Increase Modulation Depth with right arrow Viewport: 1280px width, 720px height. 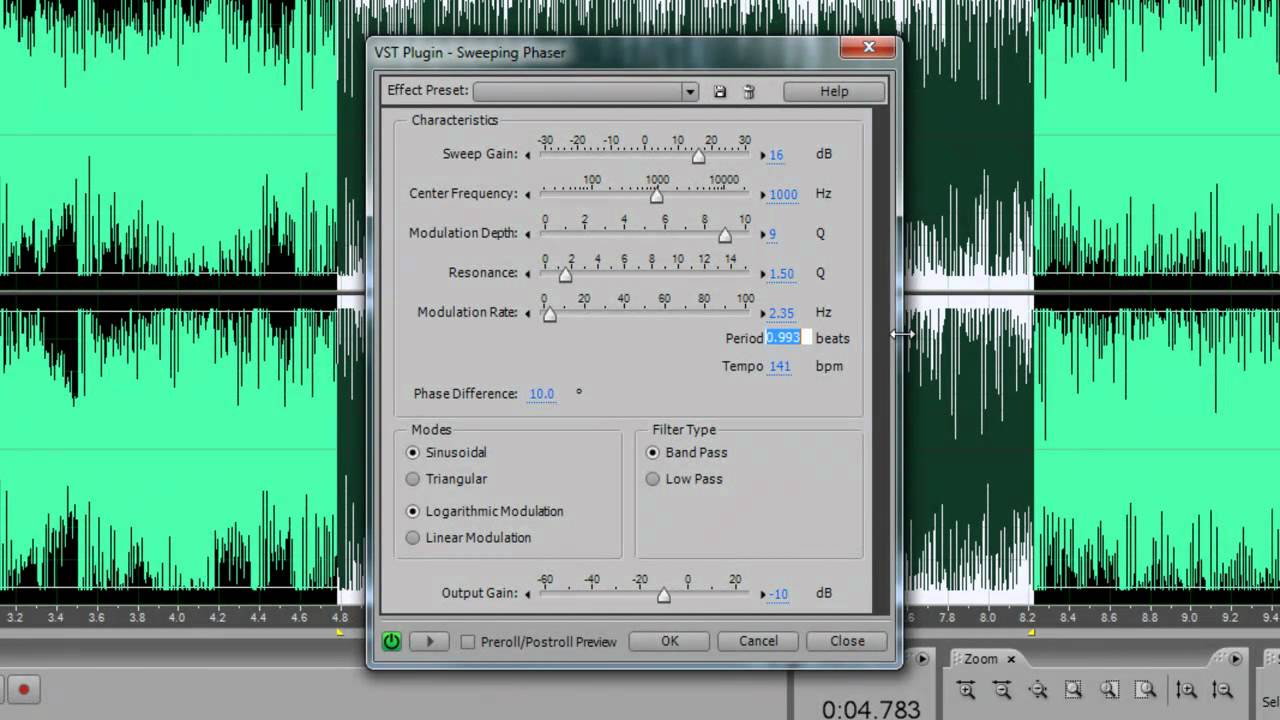763,234
